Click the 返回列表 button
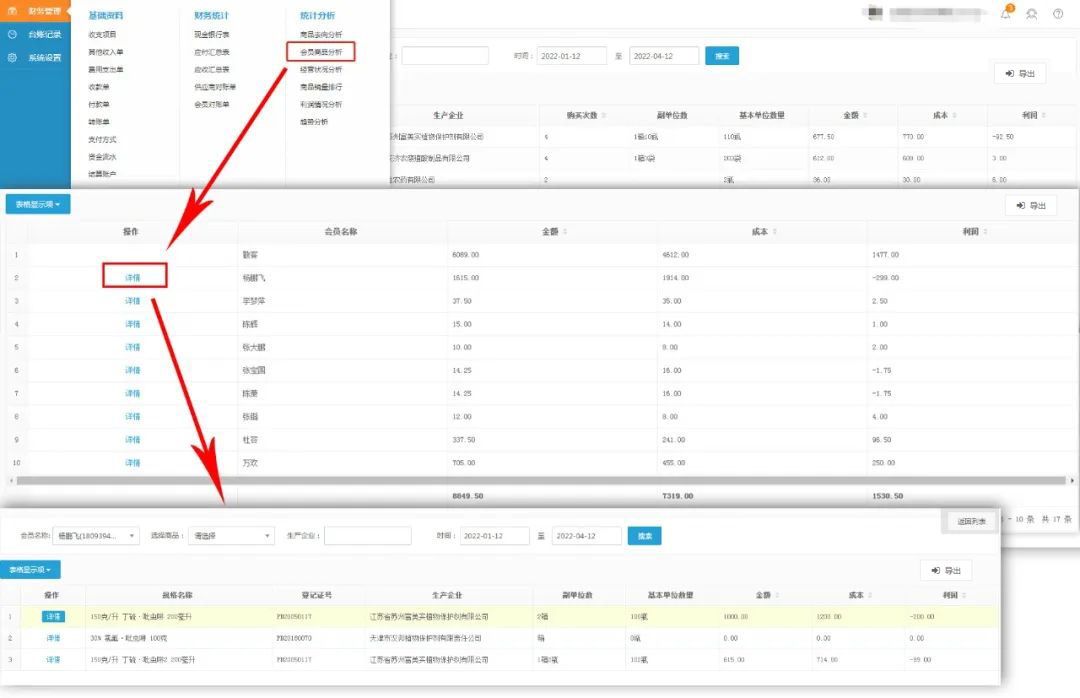 [x=971, y=521]
